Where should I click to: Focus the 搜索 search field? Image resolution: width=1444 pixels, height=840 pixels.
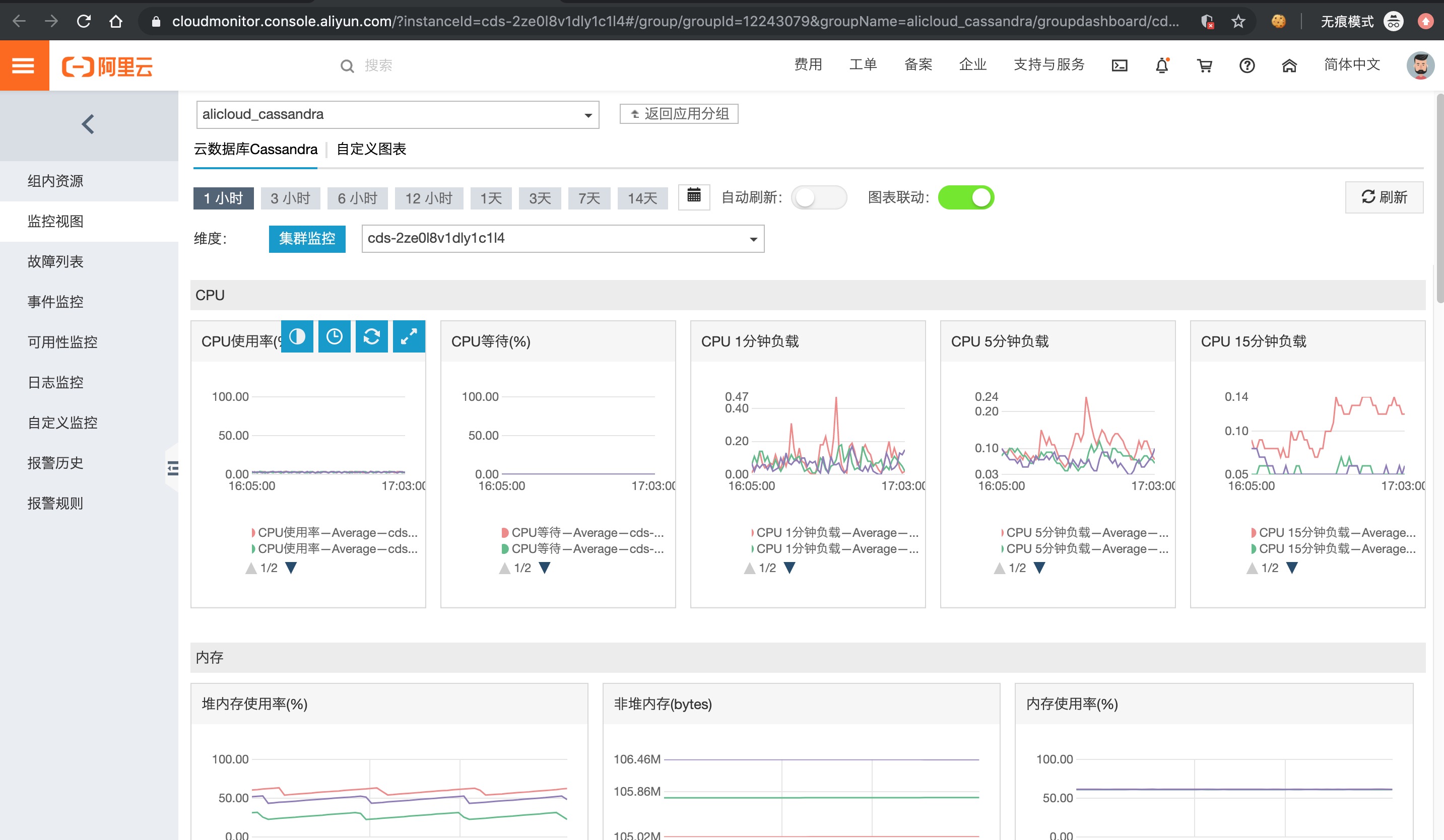click(x=379, y=66)
